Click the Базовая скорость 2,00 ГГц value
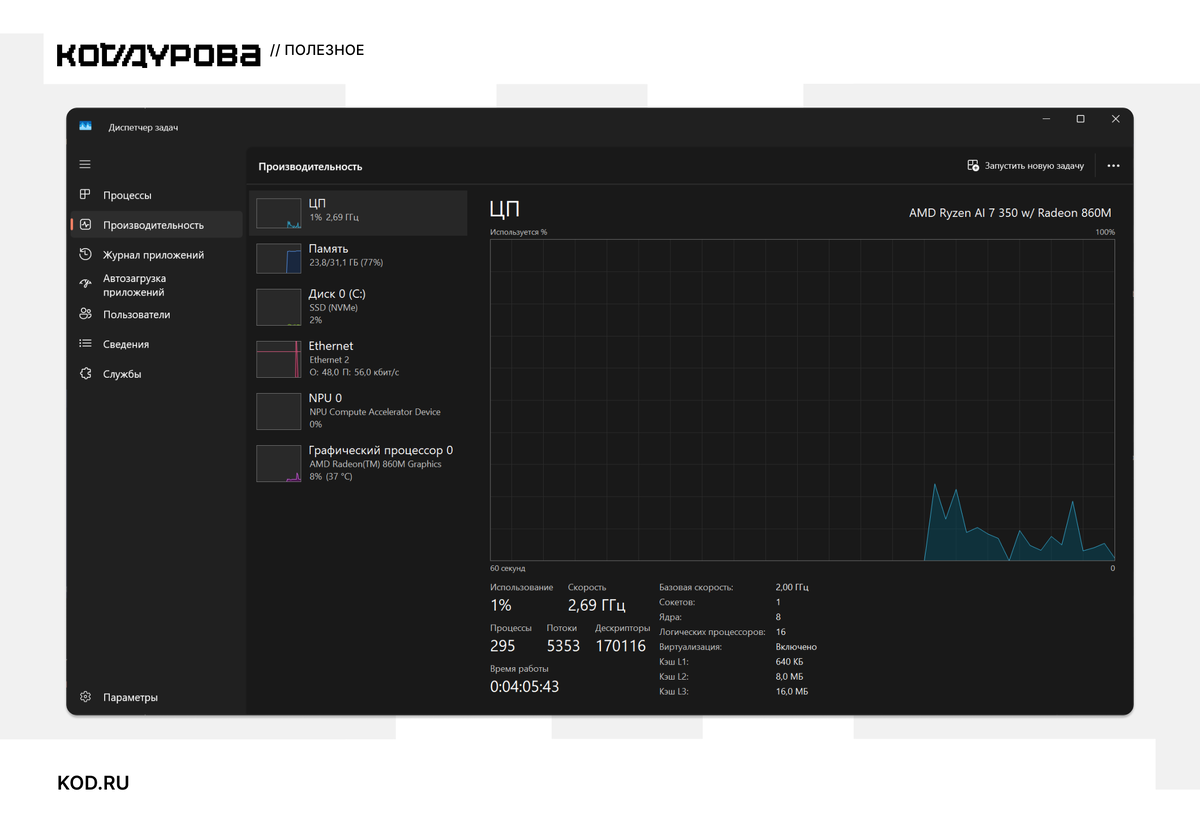1200x823 pixels. 792,587
